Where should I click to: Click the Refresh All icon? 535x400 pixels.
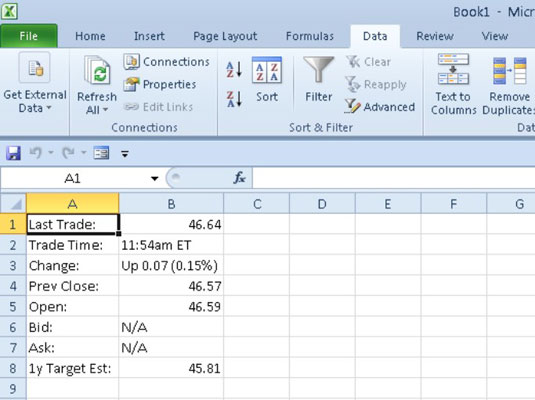pos(98,71)
